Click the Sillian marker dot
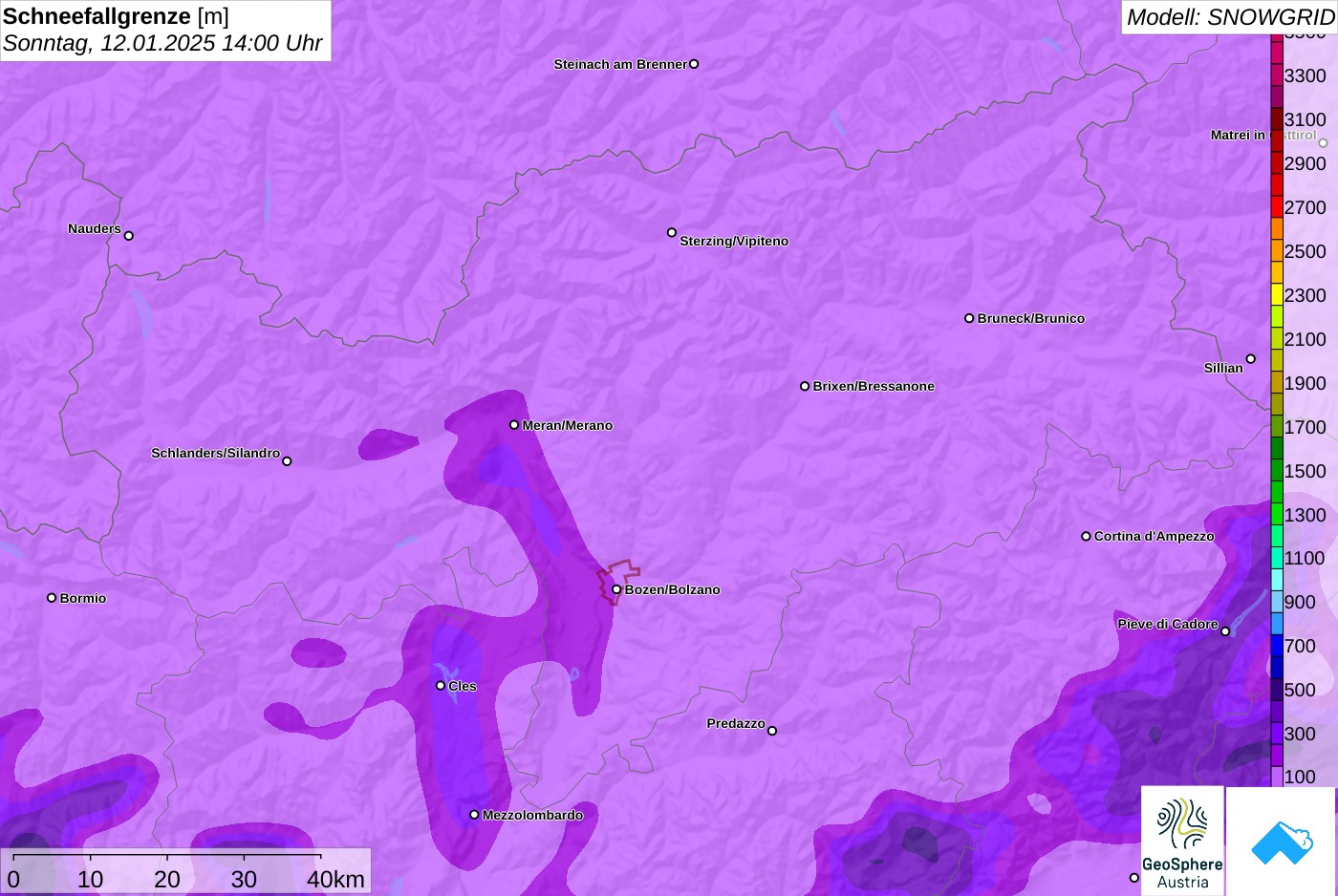The image size is (1338, 896). (1251, 359)
